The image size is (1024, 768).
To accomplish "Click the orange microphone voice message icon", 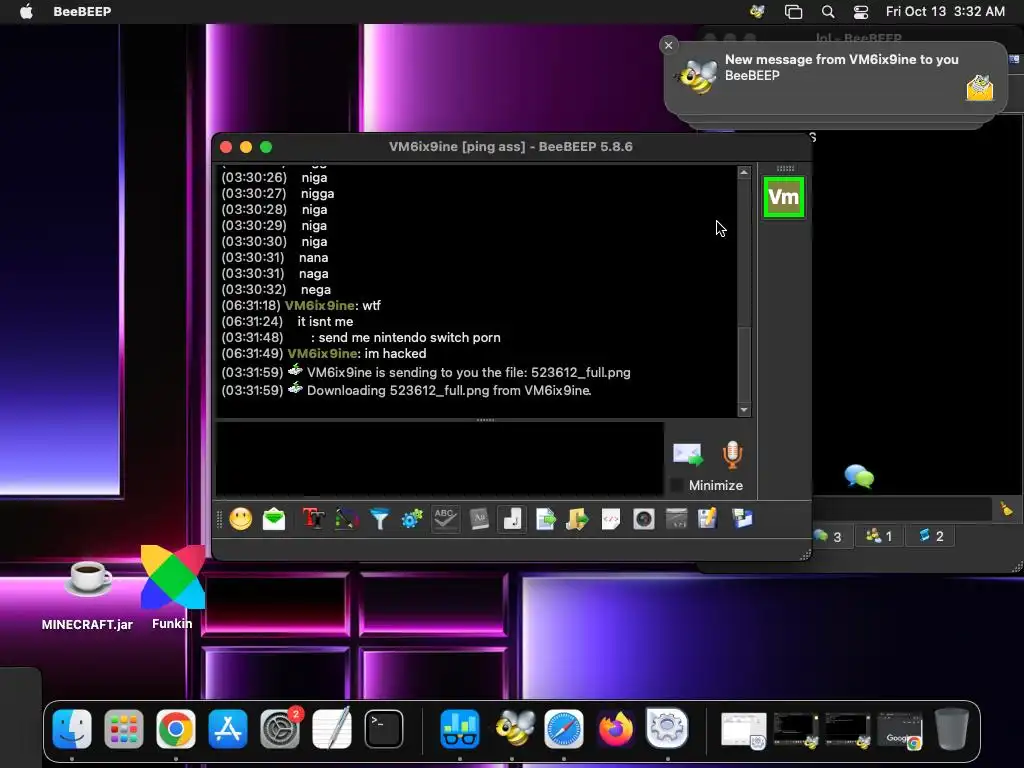I will pos(732,455).
